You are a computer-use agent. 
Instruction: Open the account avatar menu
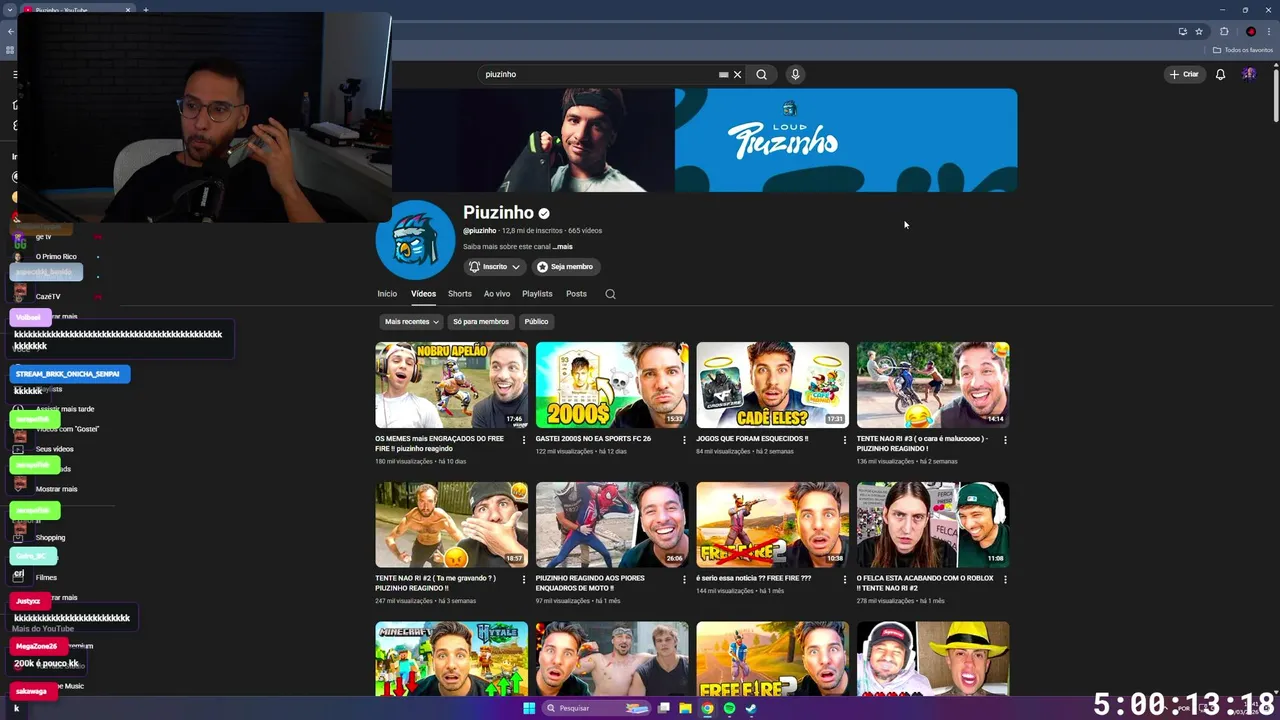tap(1249, 74)
